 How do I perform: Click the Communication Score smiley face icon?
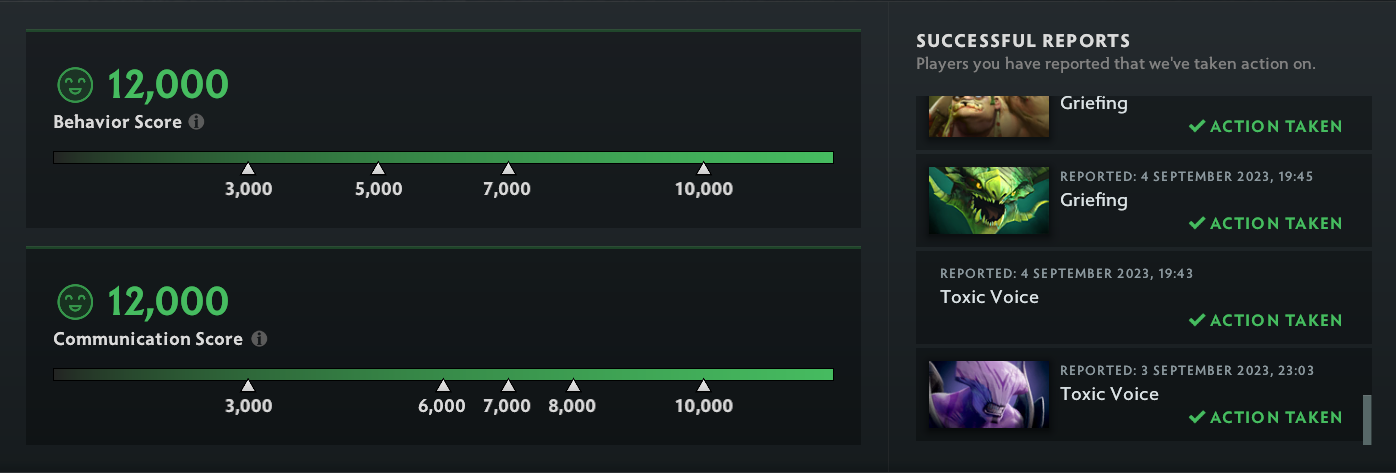[74, 302]
